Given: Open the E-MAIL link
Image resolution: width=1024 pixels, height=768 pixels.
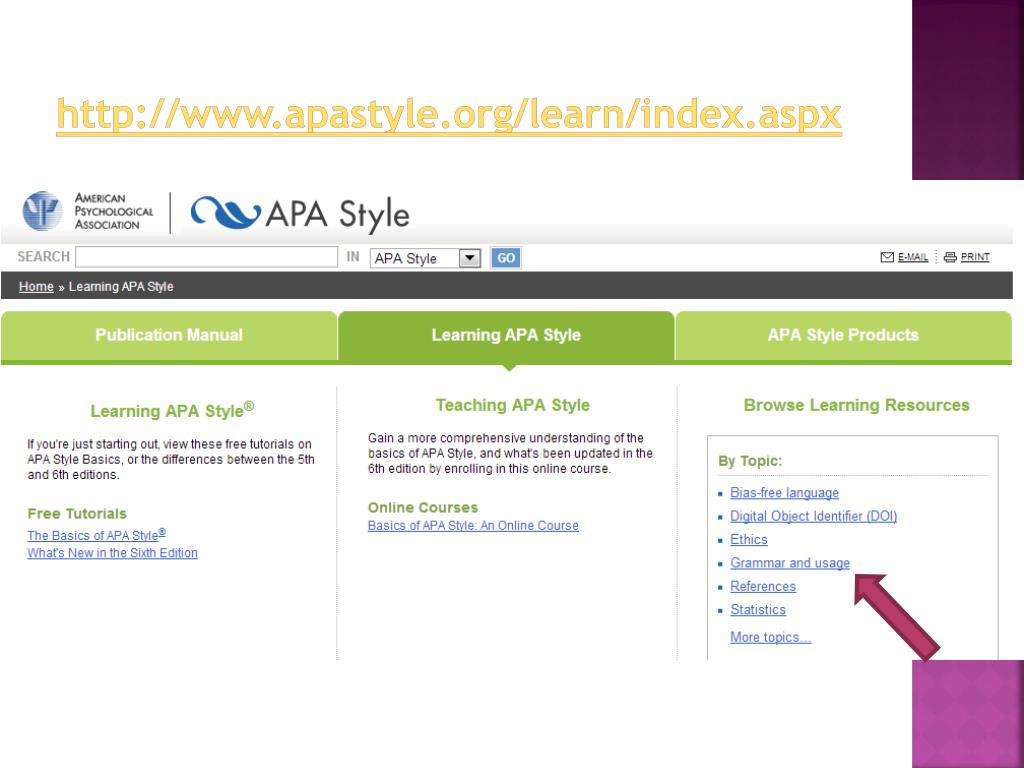Looking at the screenshot, I should click(x=912, y=257).
